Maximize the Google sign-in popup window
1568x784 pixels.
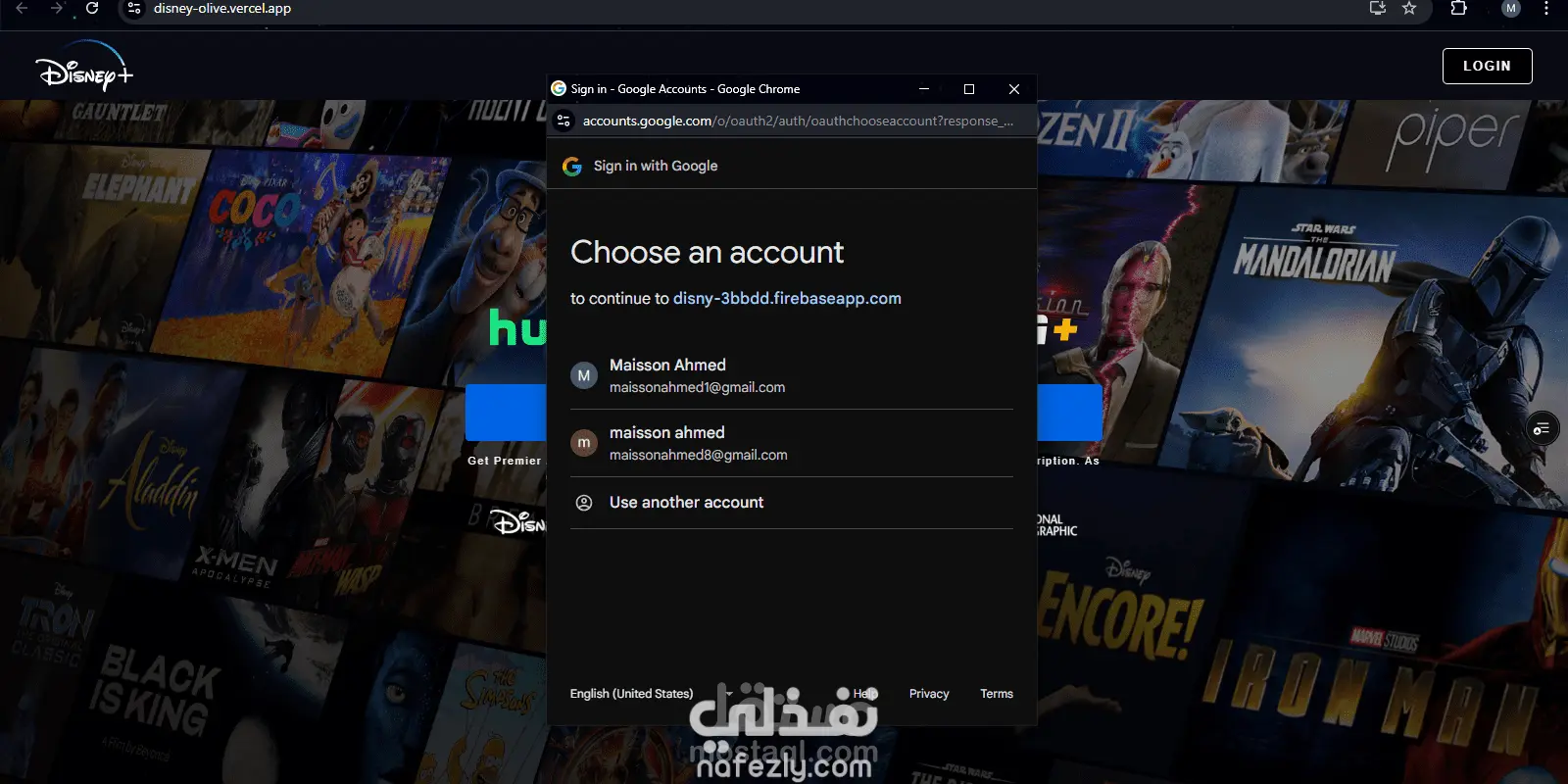[969, 89]
